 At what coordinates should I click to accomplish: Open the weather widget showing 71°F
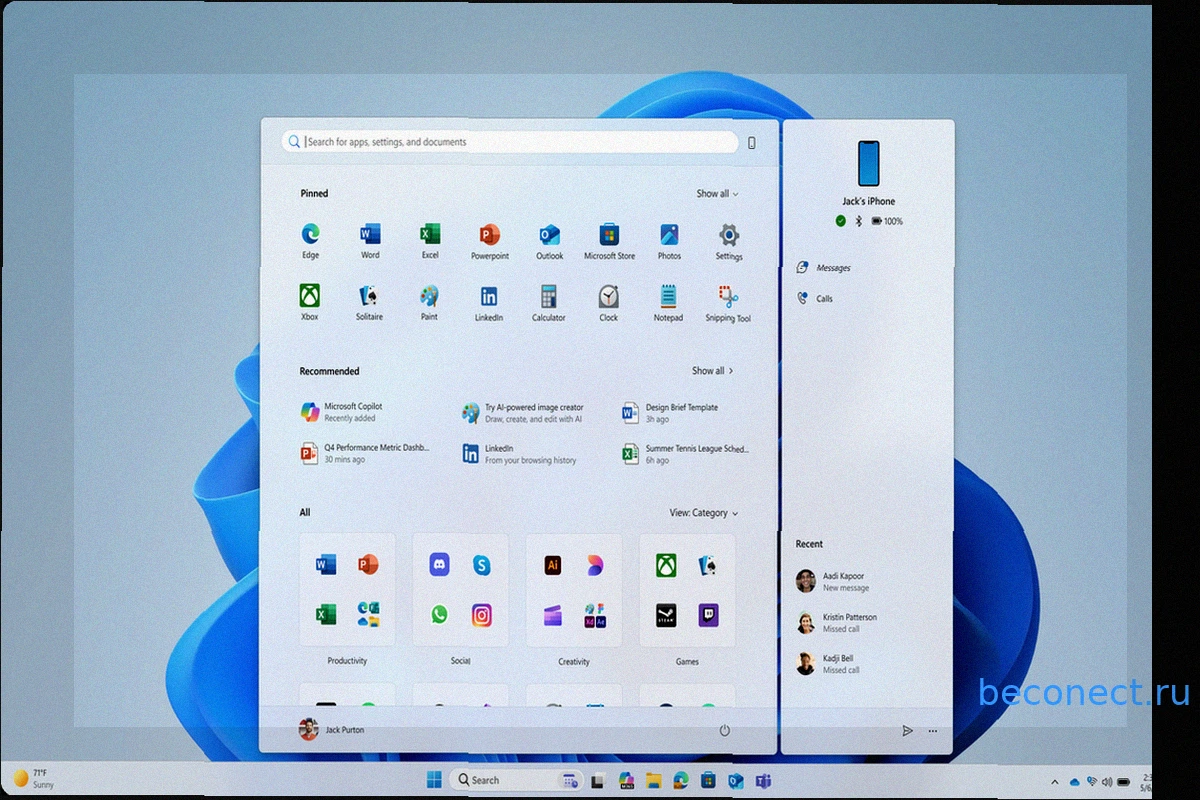tap(34, 779)
